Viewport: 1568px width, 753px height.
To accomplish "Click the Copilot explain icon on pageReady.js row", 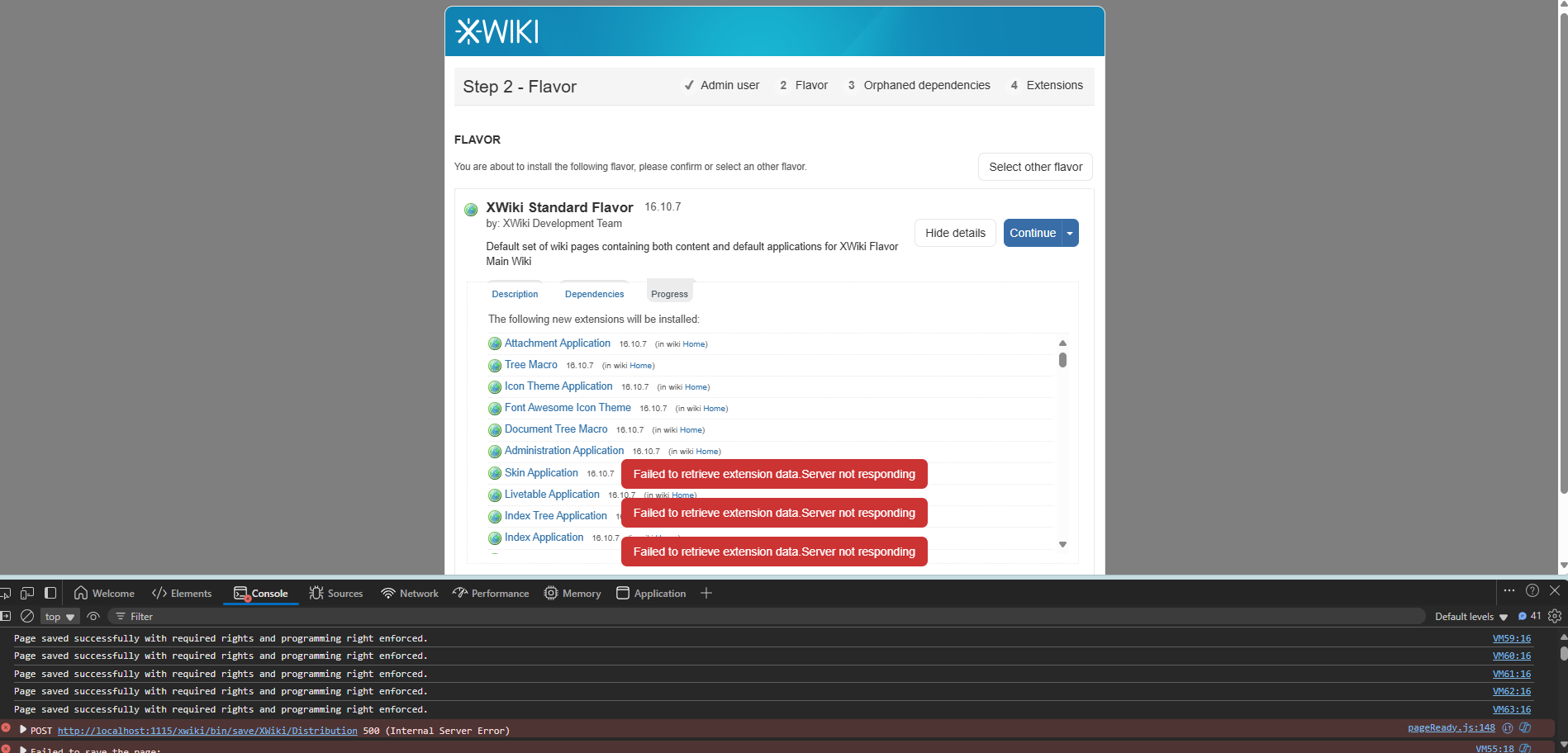I will [1525, 728].
